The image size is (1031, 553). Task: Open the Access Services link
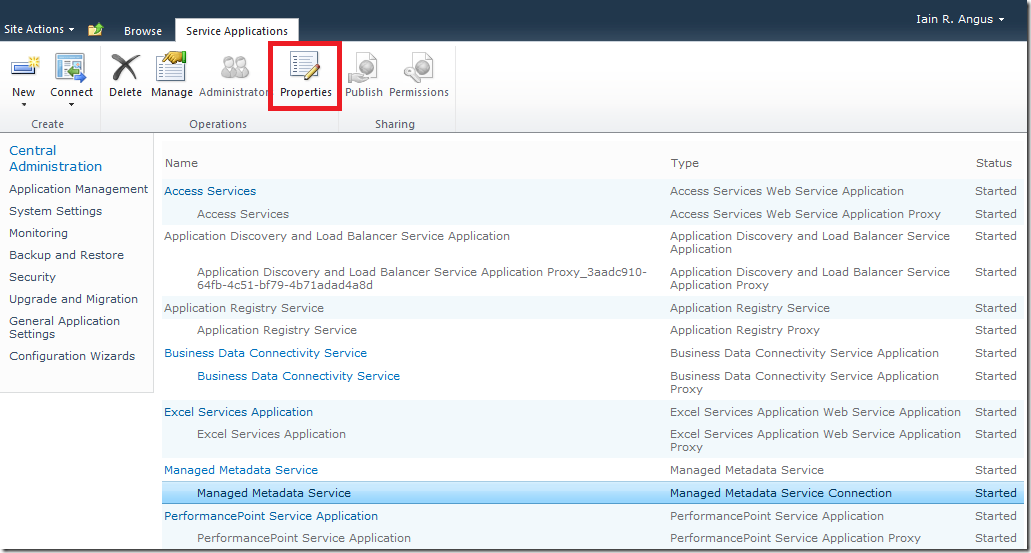click(210, 191)
